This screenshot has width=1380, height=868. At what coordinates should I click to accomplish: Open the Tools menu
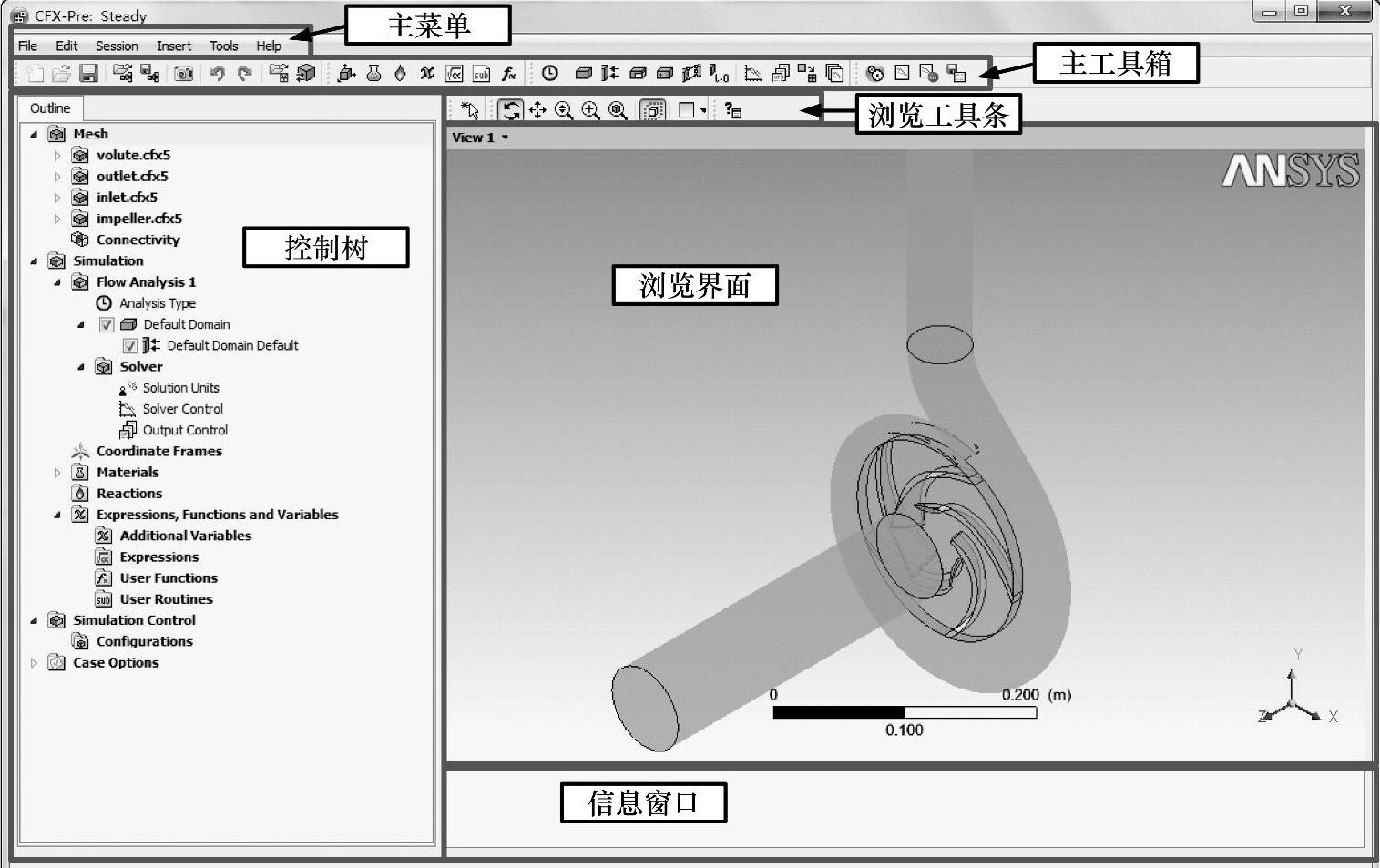(x=223, y=46)
